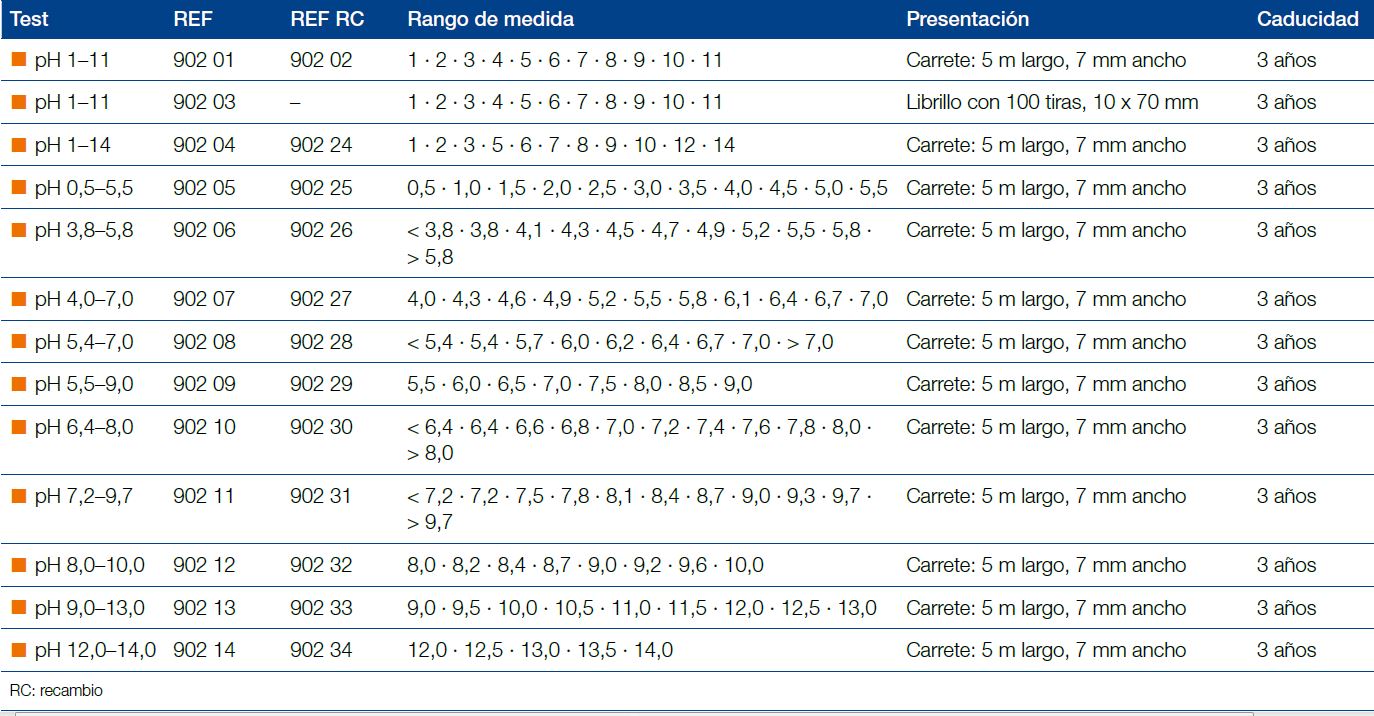Click orange square beside pH 4,0–7,0
Screen dimensions: 1374x716
[x=18, y=299]
